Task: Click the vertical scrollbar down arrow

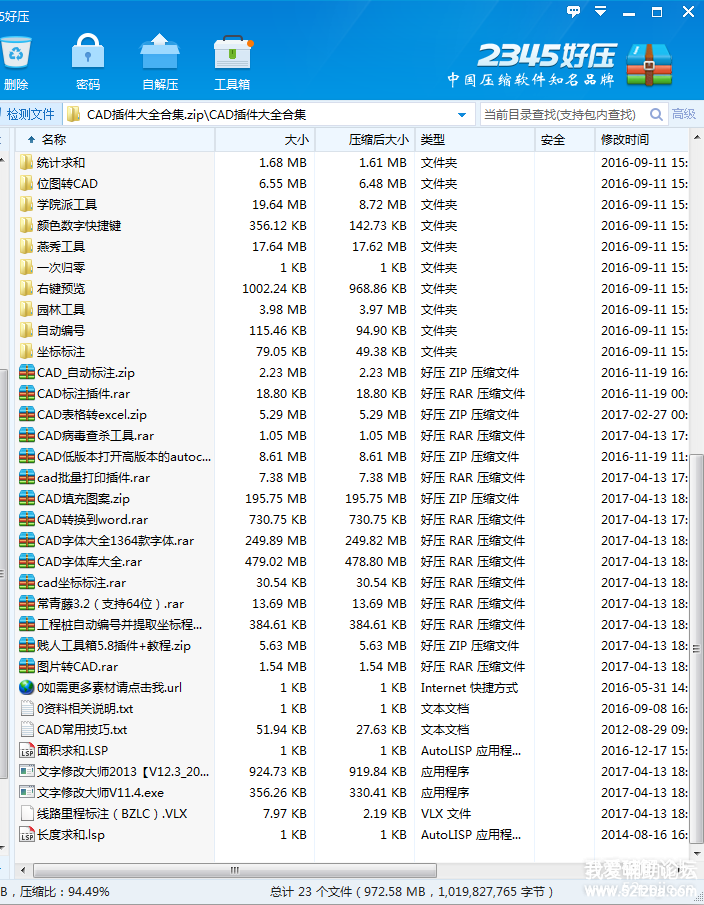Action: (696, 852)
